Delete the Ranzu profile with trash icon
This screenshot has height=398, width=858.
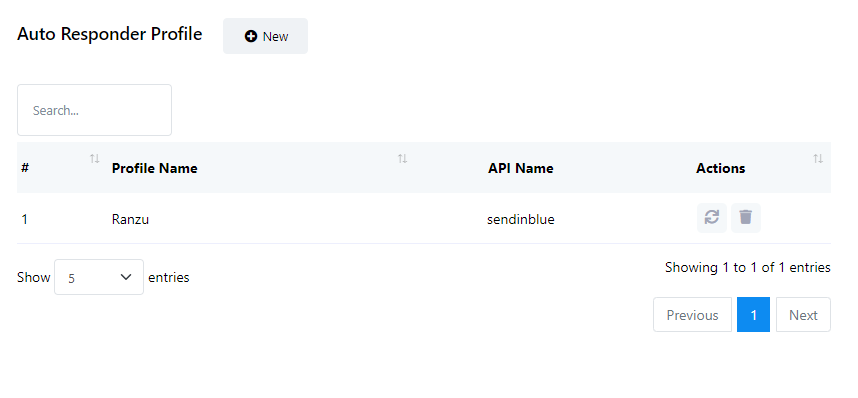click(x=746, y=218)
